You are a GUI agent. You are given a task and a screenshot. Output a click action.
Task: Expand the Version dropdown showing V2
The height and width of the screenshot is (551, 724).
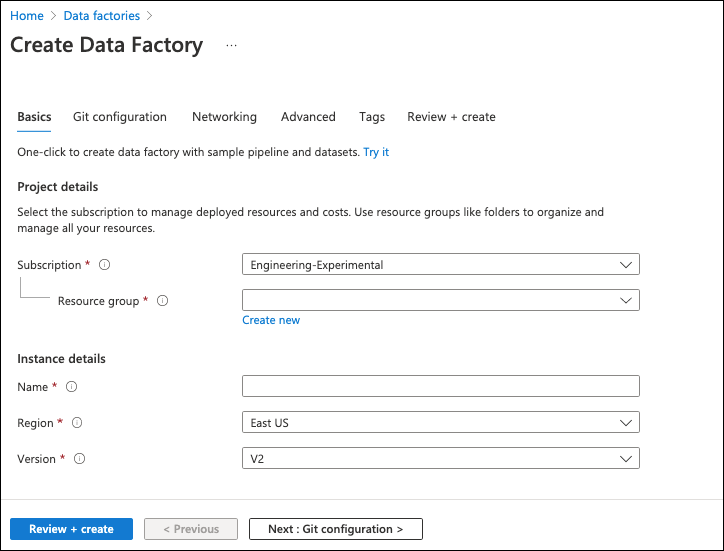pos(440,458)
